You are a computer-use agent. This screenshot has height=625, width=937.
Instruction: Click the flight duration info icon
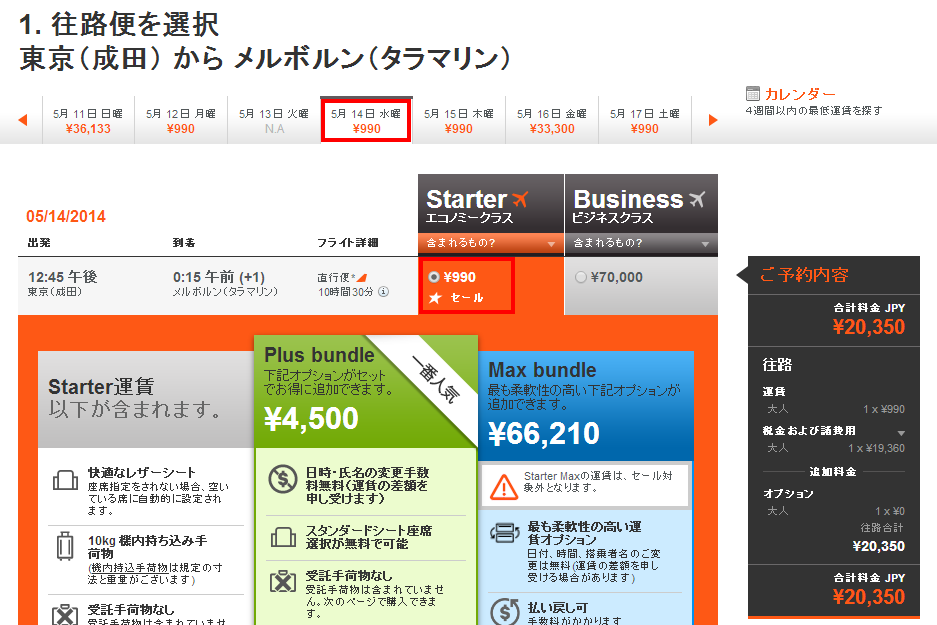[384, 292]
